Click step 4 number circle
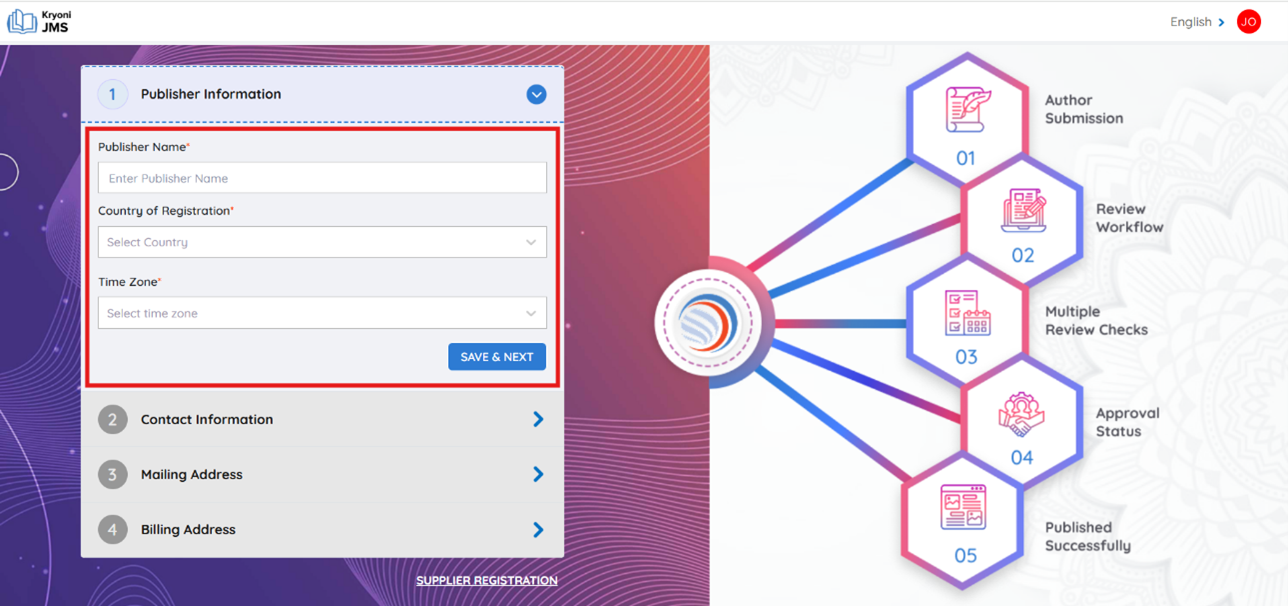The width and height of the screenshot is (1288, 606). coord(112,530)
